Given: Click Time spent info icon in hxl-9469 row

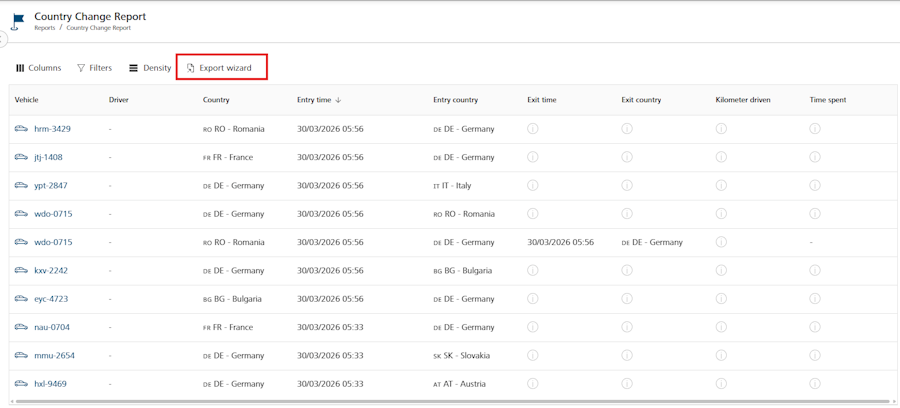Looking at the screenshot, I should 815,383.
